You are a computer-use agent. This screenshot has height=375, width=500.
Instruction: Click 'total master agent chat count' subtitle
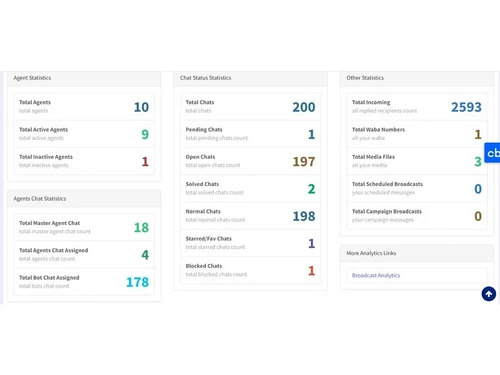coord(55,231)
